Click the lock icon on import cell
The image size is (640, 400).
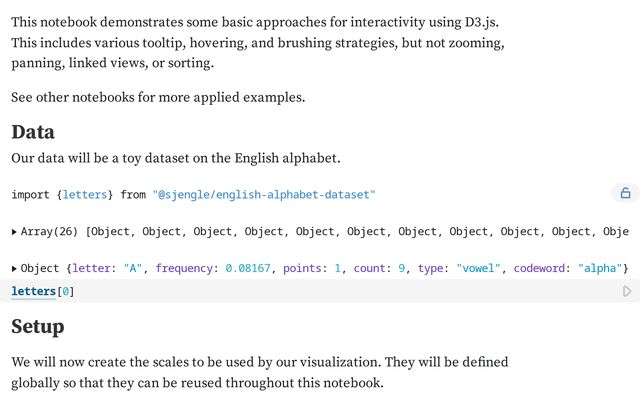point(625,193)
